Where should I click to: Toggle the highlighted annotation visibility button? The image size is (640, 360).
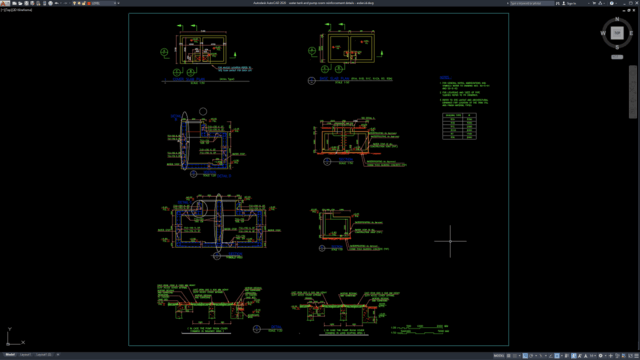(x=574, y=356)
